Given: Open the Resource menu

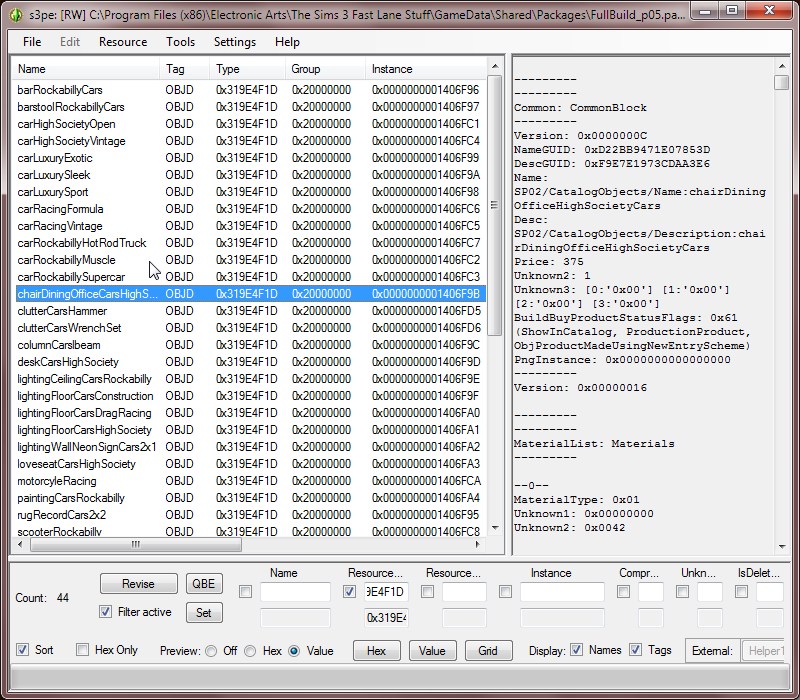Looking at the screenshot, I should pos(123,42).
